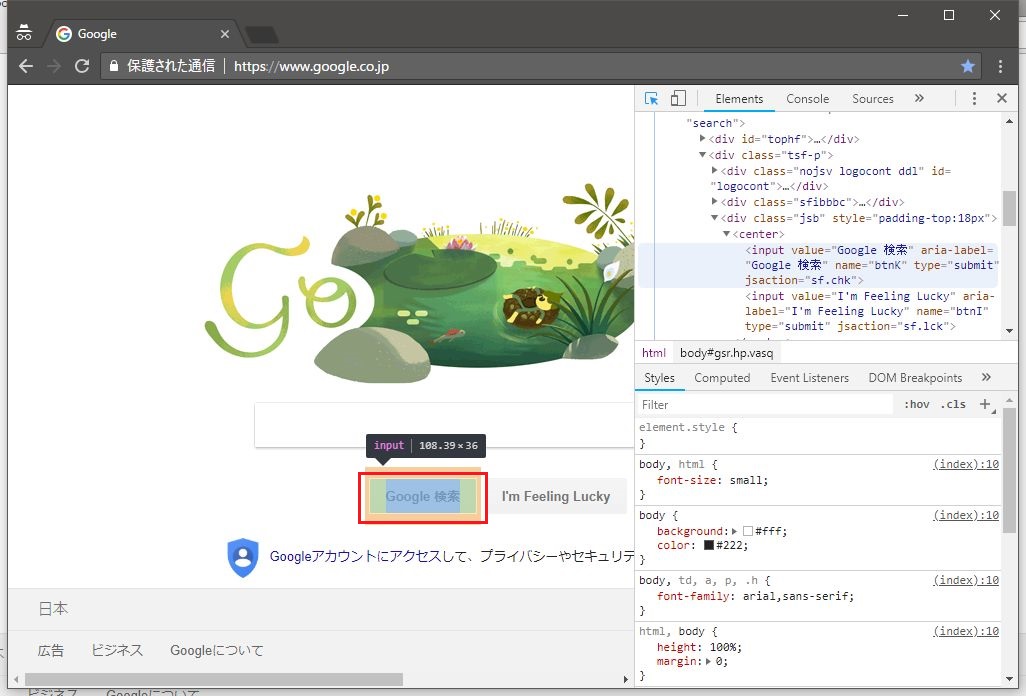Click the #222 color swatch
This screenshot has height=696, width=1026.
coord(709,545)
